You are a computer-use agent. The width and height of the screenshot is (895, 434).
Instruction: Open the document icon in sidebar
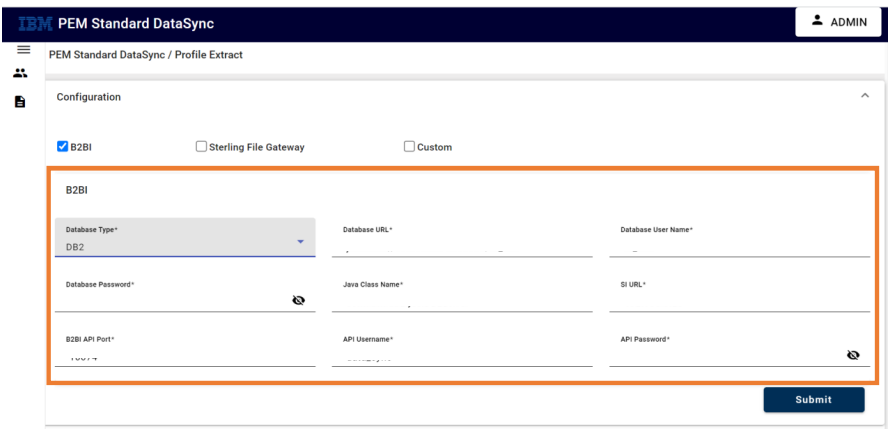click(x=20, y=102)
